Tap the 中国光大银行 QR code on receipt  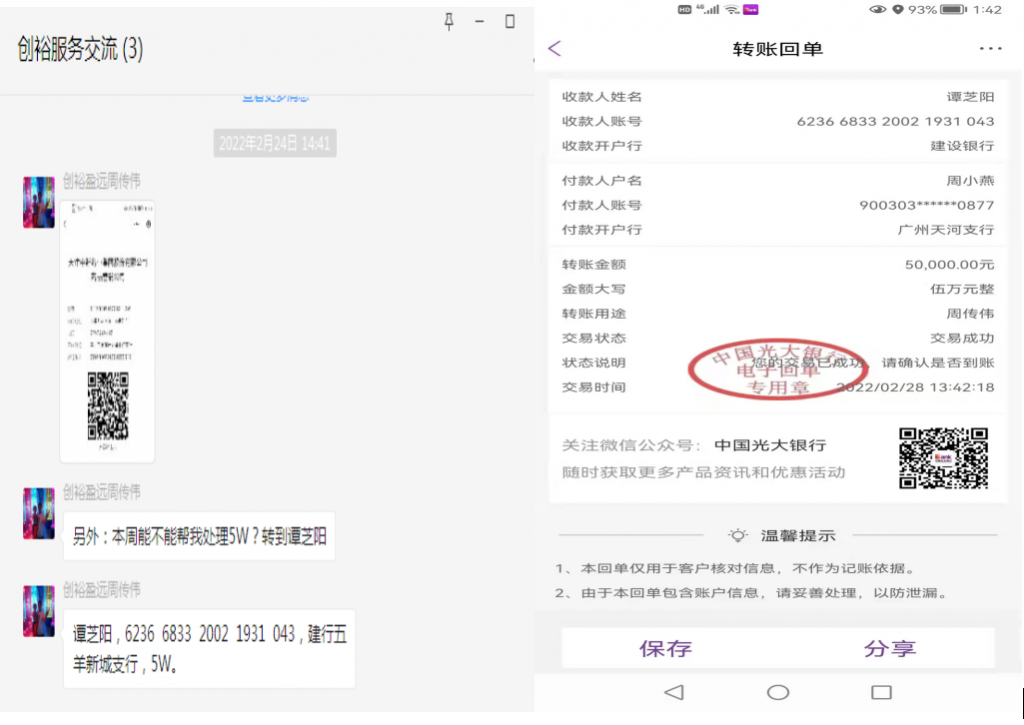[x=944, y=458]
